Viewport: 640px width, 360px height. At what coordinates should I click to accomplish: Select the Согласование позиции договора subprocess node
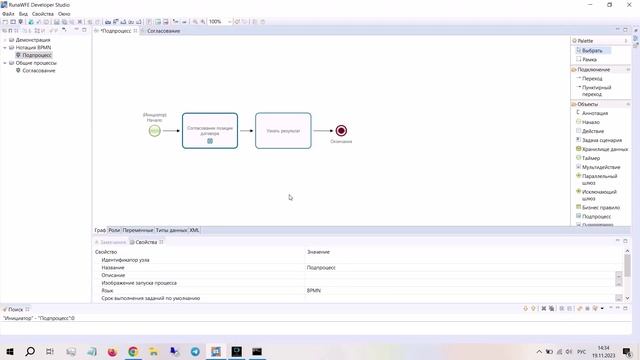210,131
